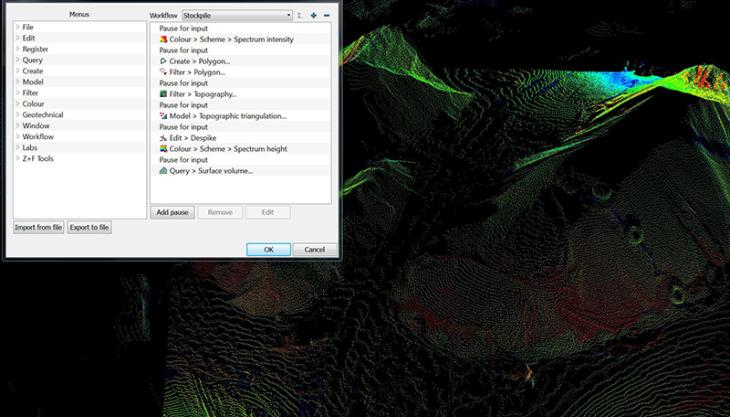The image size is (730, 417).
Task: Expand the File menu tree node
Action: tap(18, 27)
